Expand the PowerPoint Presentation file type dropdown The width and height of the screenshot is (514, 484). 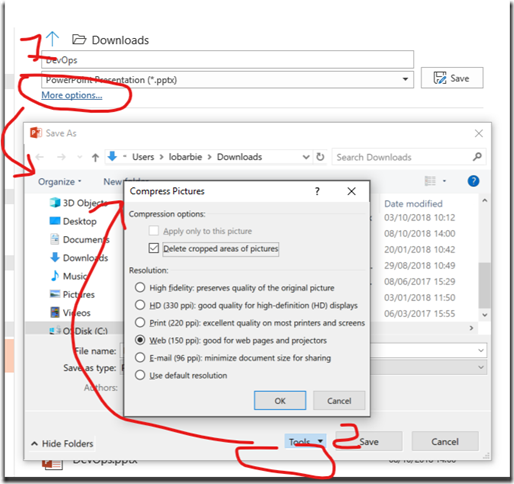[x=405, y=79]
